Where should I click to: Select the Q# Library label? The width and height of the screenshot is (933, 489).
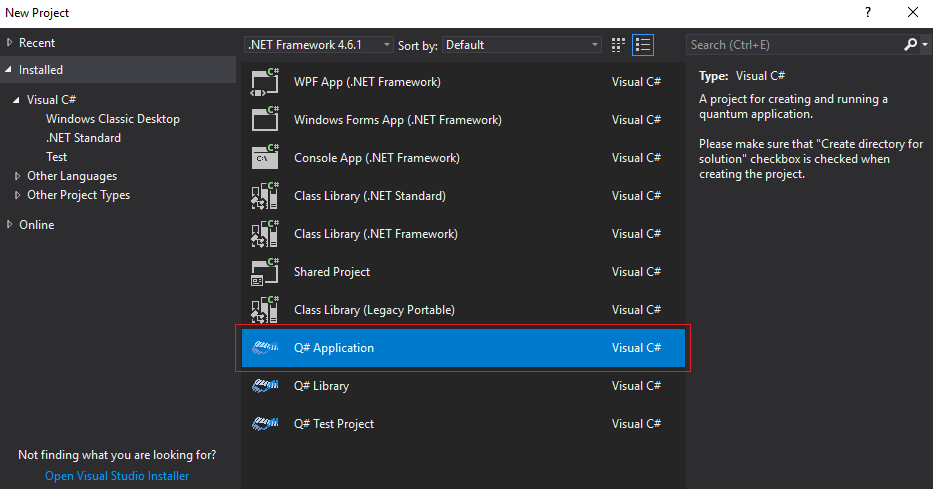tap(321, 386)
